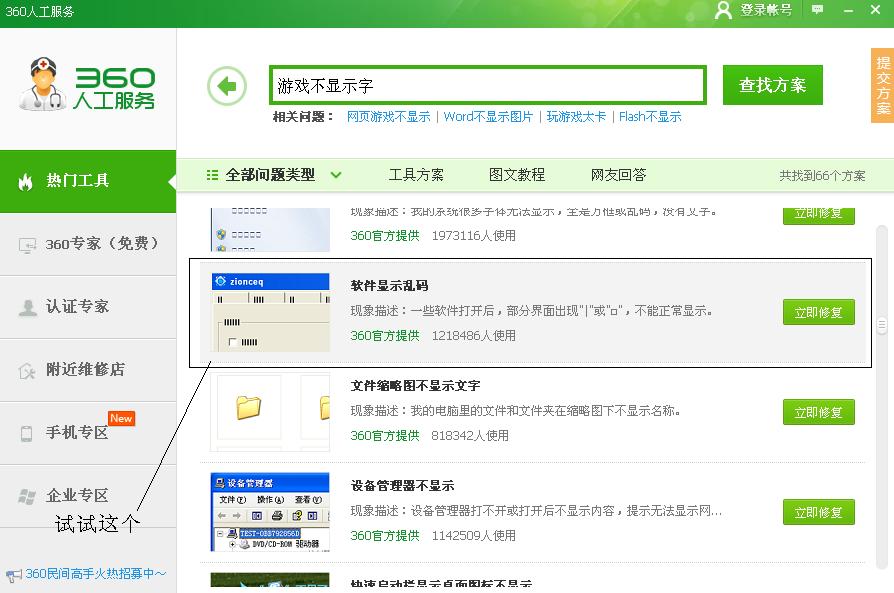This screenshot has height=593, width=894.
Task: Open the 提交方案 side tab
Action: 883,86
